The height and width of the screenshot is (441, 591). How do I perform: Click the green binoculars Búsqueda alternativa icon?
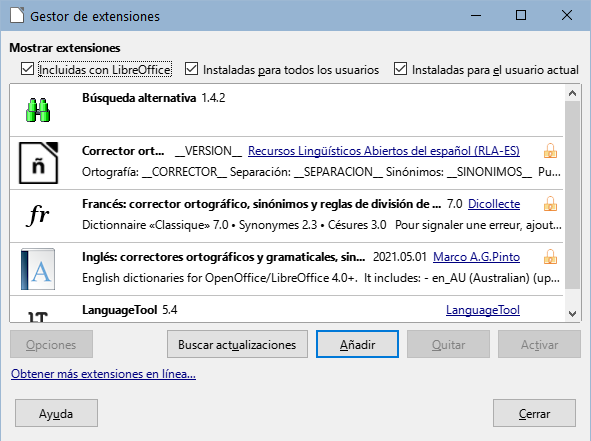pos(38,110)
